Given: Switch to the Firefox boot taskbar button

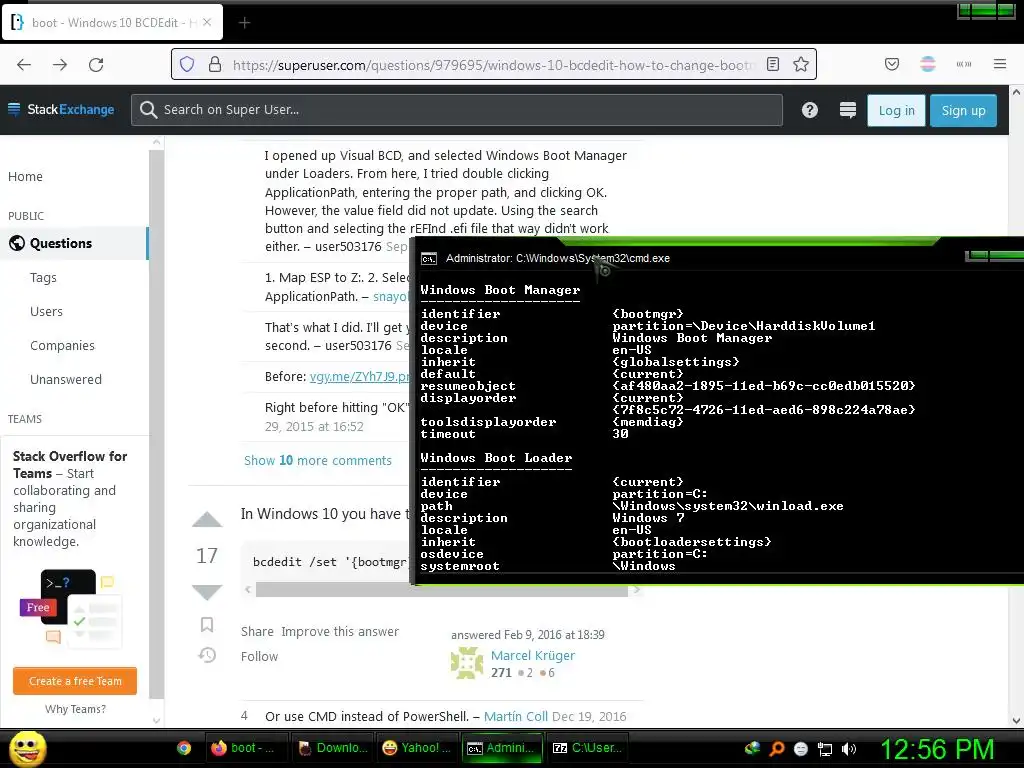Looking at the screenshot, I should click(246, 748).
